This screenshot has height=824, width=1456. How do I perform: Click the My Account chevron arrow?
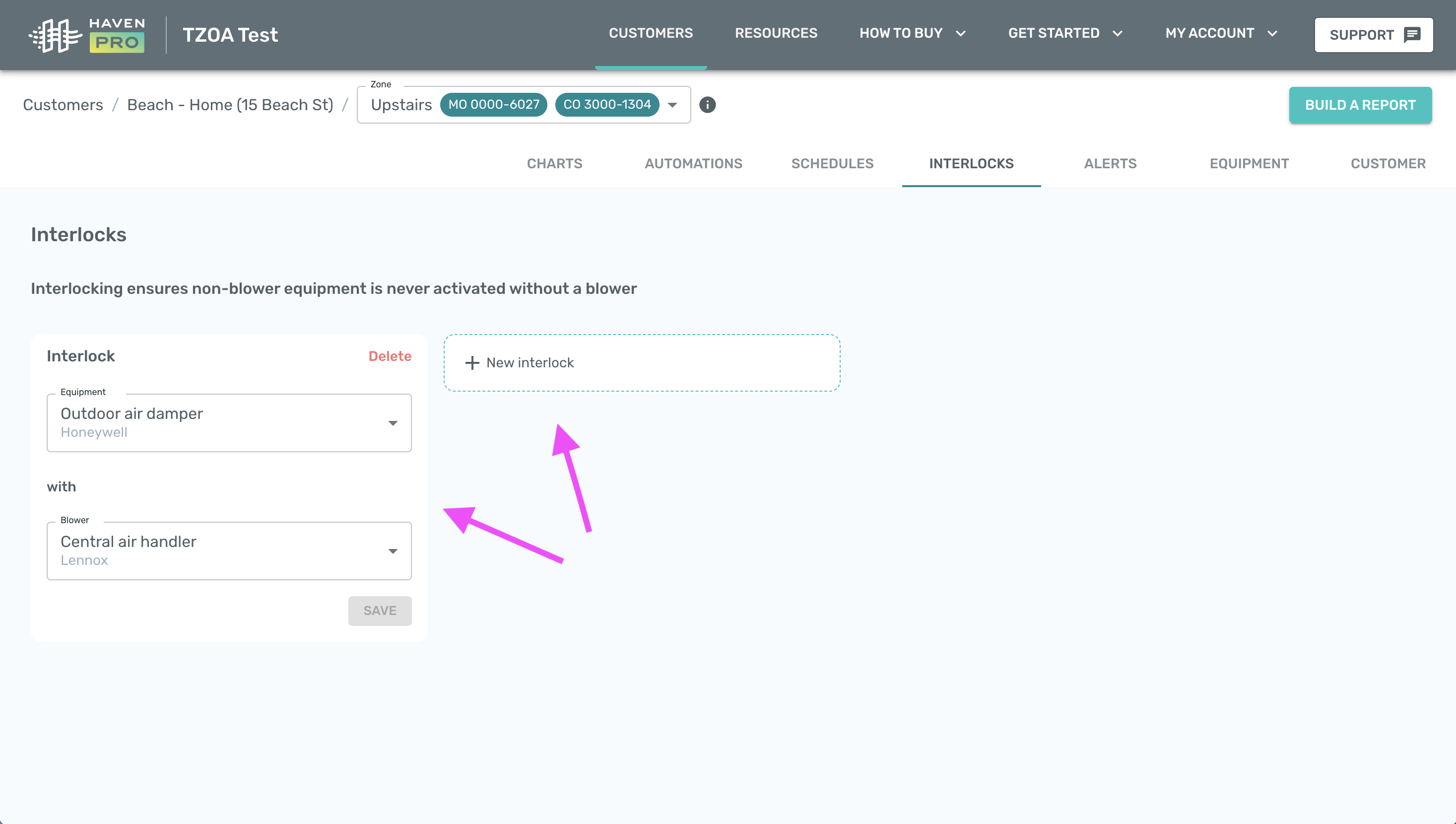coord(1272,33)
